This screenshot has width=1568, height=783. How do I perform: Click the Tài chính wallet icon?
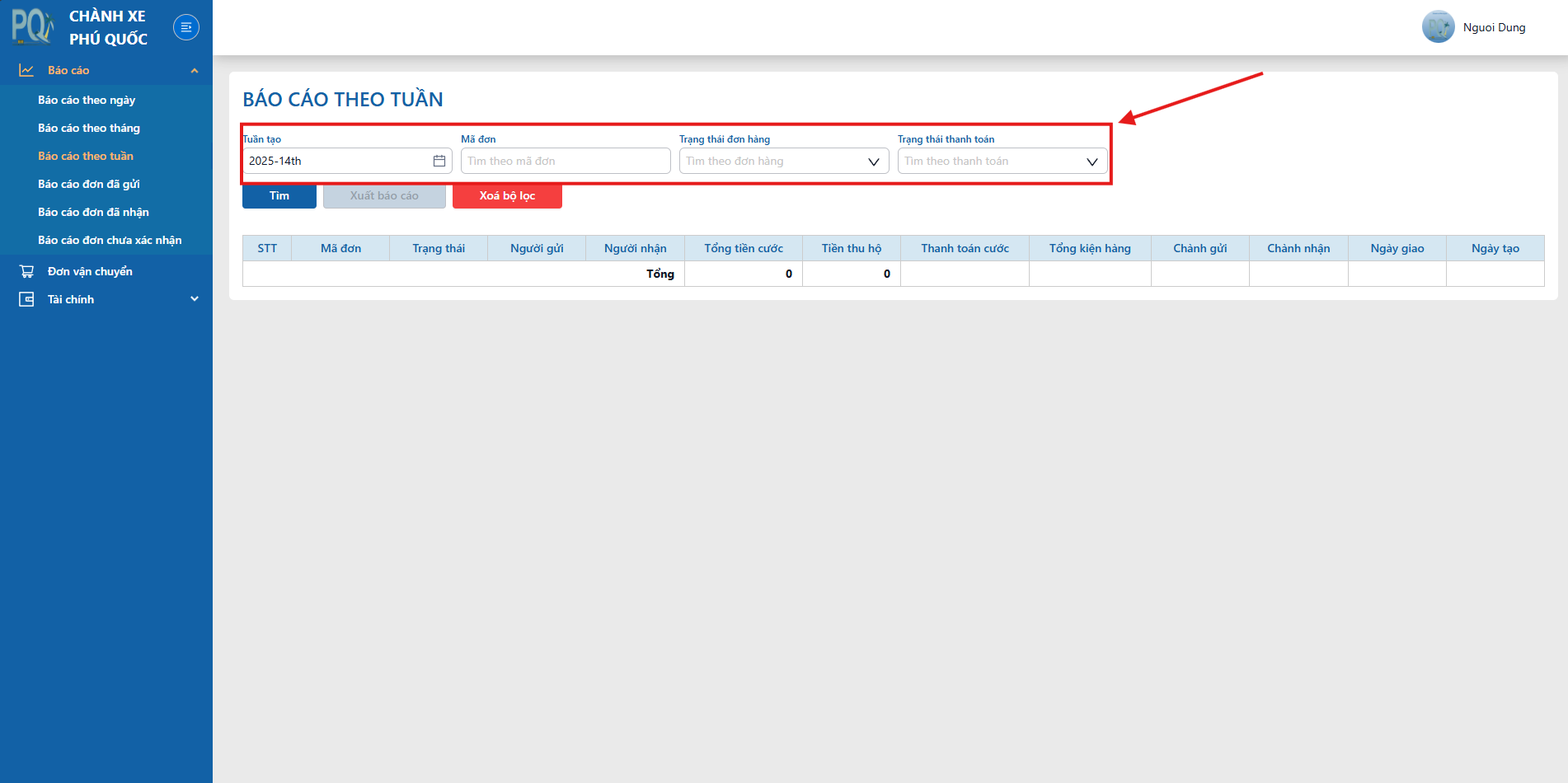click(x=26, y=299)
